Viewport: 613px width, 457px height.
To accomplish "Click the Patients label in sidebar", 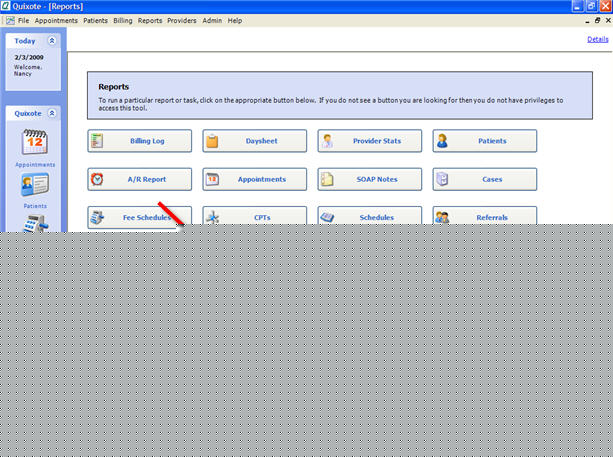I will [35, 206].
